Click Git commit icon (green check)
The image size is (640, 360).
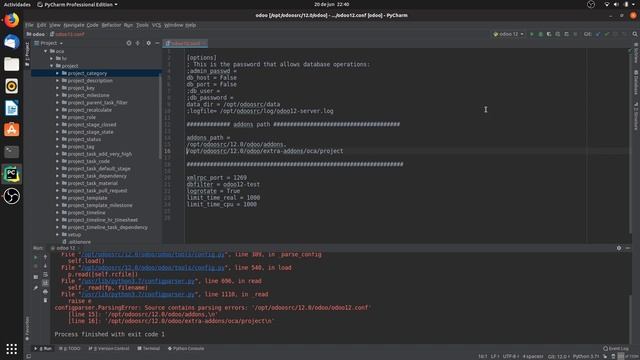(607, 34)
